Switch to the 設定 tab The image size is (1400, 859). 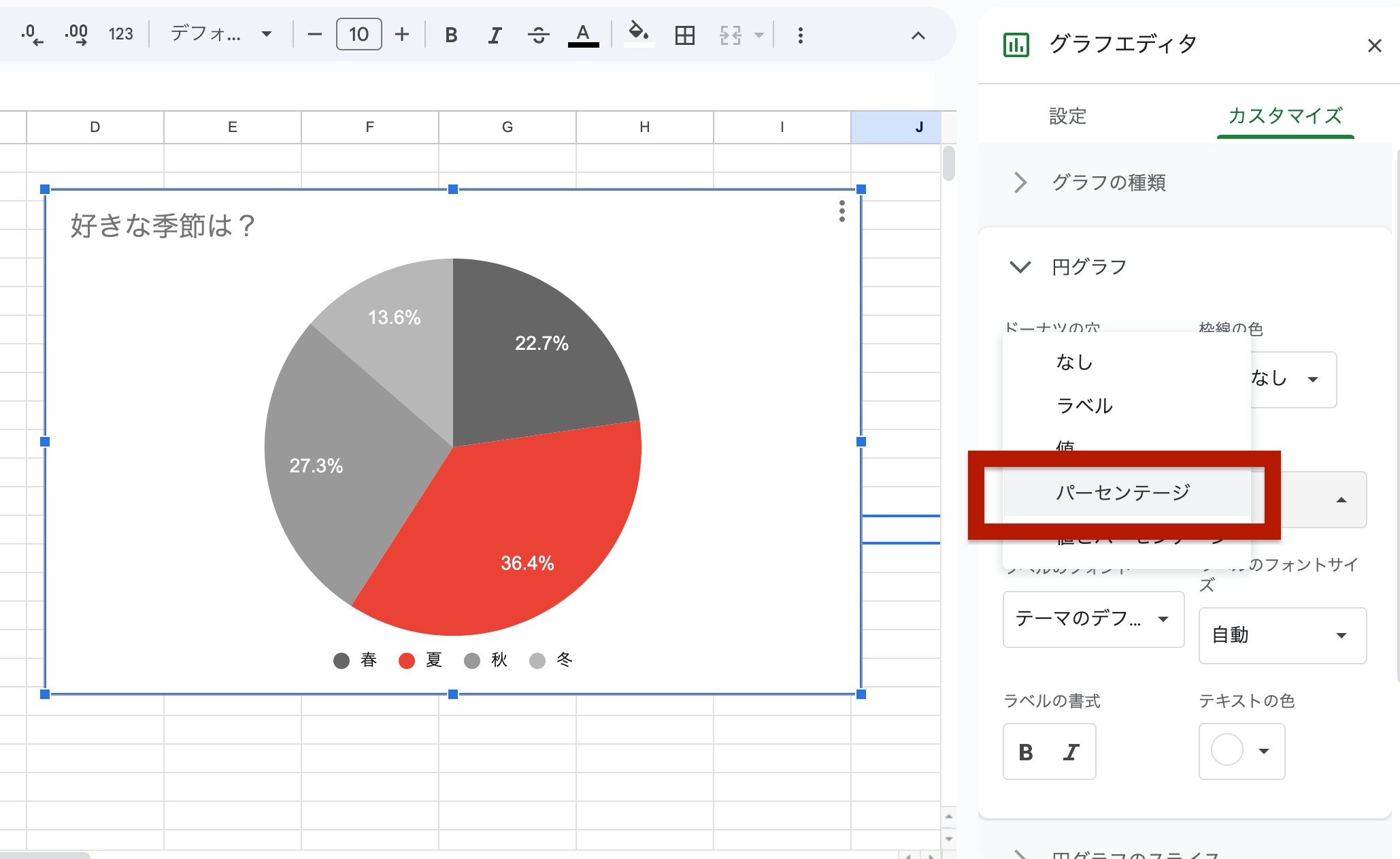click(1067, 117)
